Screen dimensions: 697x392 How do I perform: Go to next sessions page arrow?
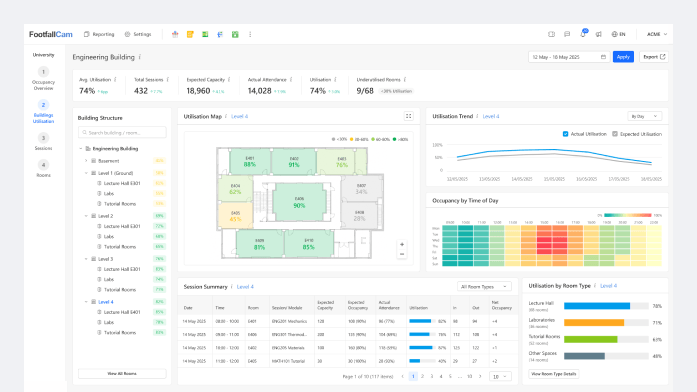click(x=480, y=376)
